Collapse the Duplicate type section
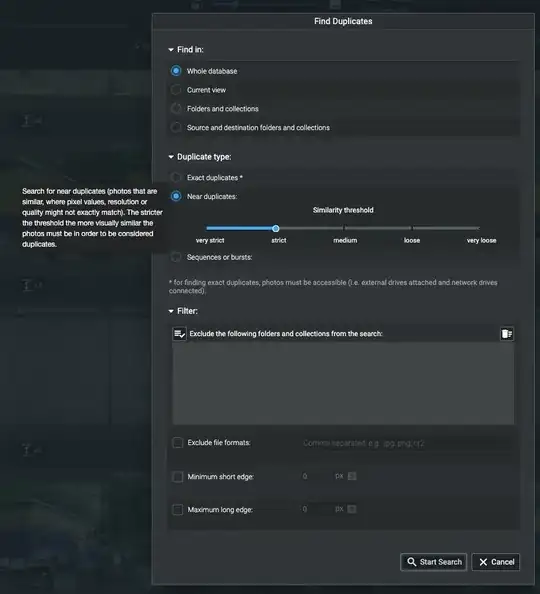The width and height of the screenshot is (540, 594). click(x=171, y=157)
